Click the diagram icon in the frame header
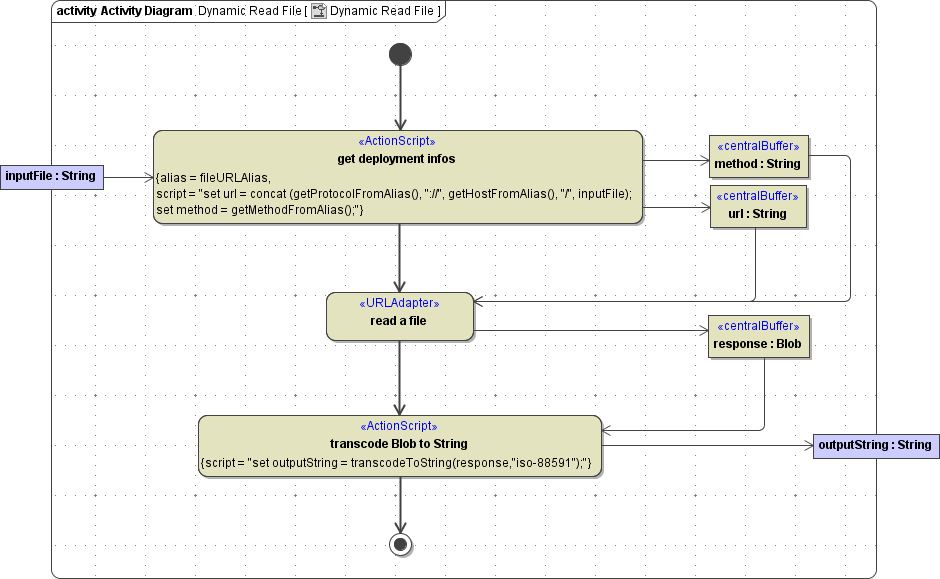This screenshot has width=940, height=579. (x=319, y=11)
